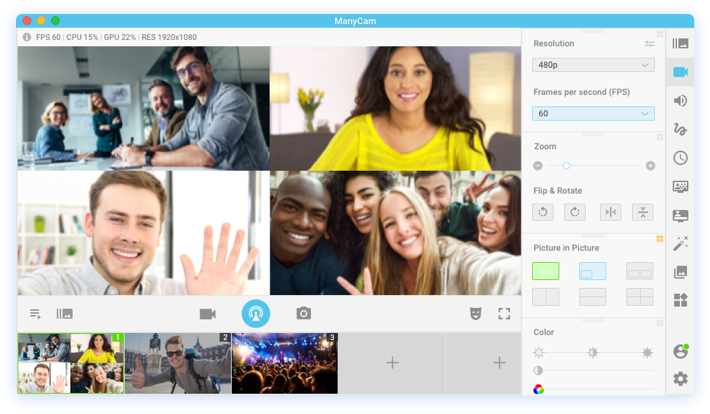The height and width of the screenshot is (414, 710).
Task: Click the video record camcorder icon
Action: click(207, 313)
